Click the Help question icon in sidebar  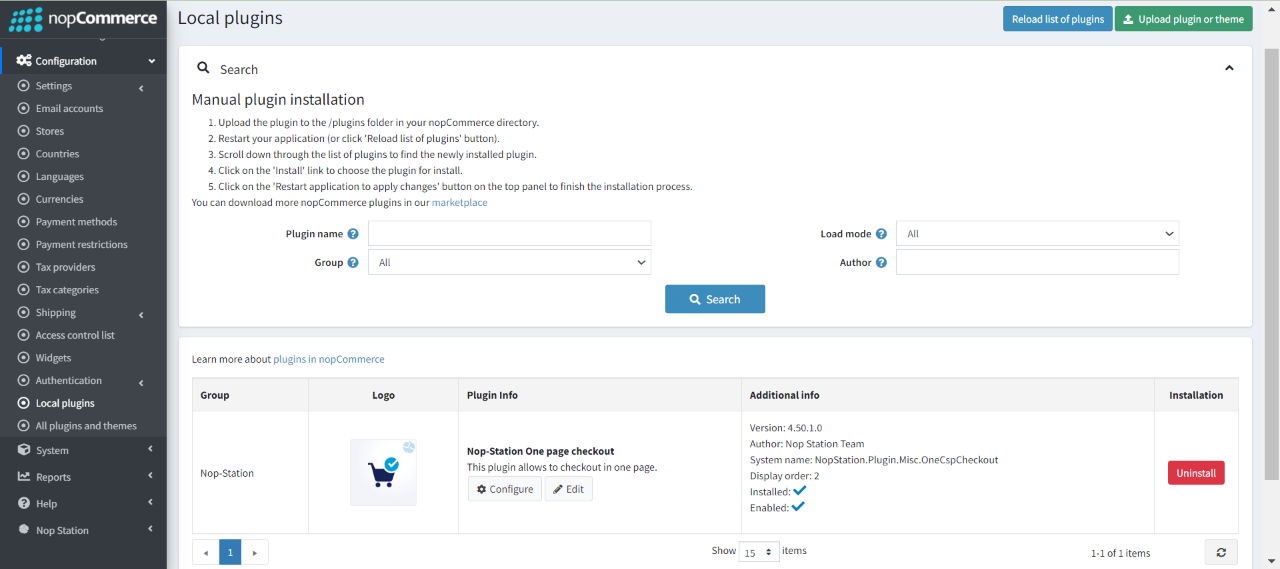click(x=24, y=503)
